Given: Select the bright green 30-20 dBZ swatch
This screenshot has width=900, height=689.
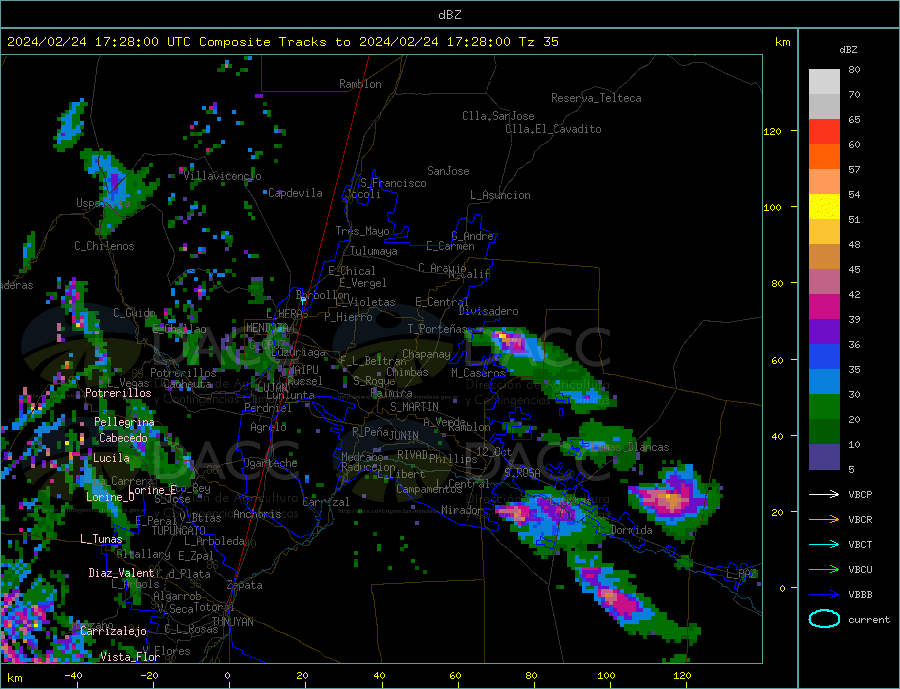Looking at the screenshot, I should click(824, 407).
